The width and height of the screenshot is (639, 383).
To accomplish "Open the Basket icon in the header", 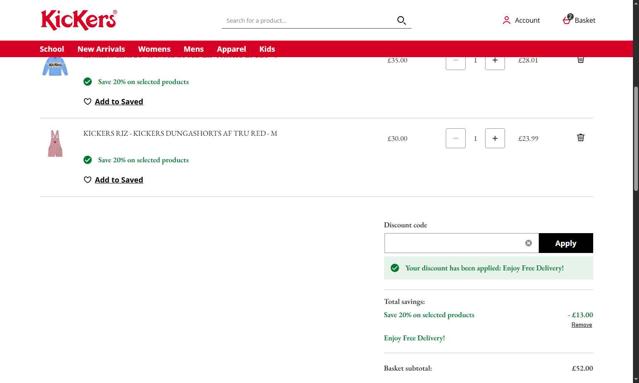I will coord(567,19).
